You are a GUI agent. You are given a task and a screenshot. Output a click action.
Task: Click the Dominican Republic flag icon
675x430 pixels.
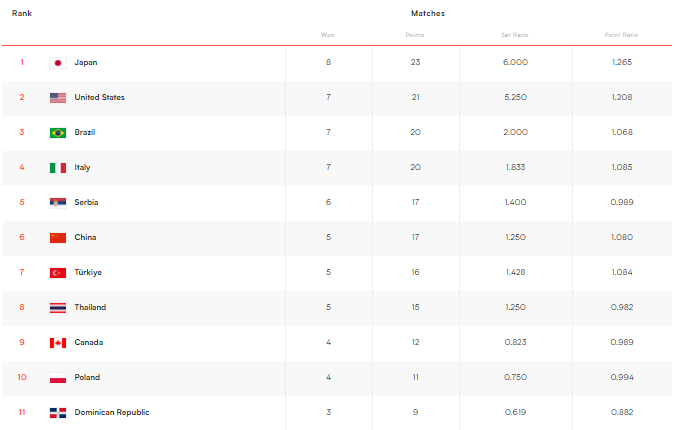tap(58, 413)
